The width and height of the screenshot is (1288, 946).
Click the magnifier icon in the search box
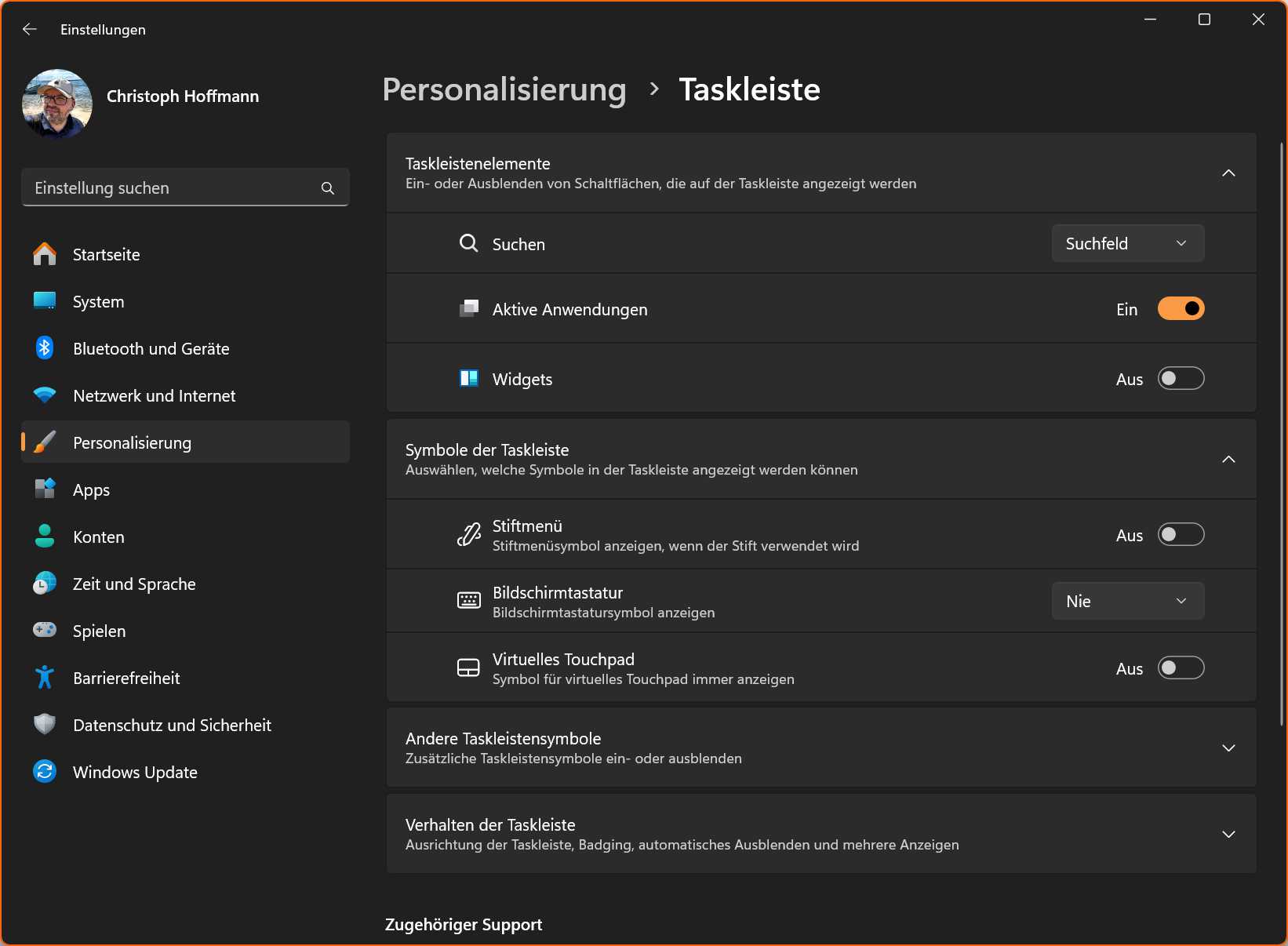click(x=327, y=188)
